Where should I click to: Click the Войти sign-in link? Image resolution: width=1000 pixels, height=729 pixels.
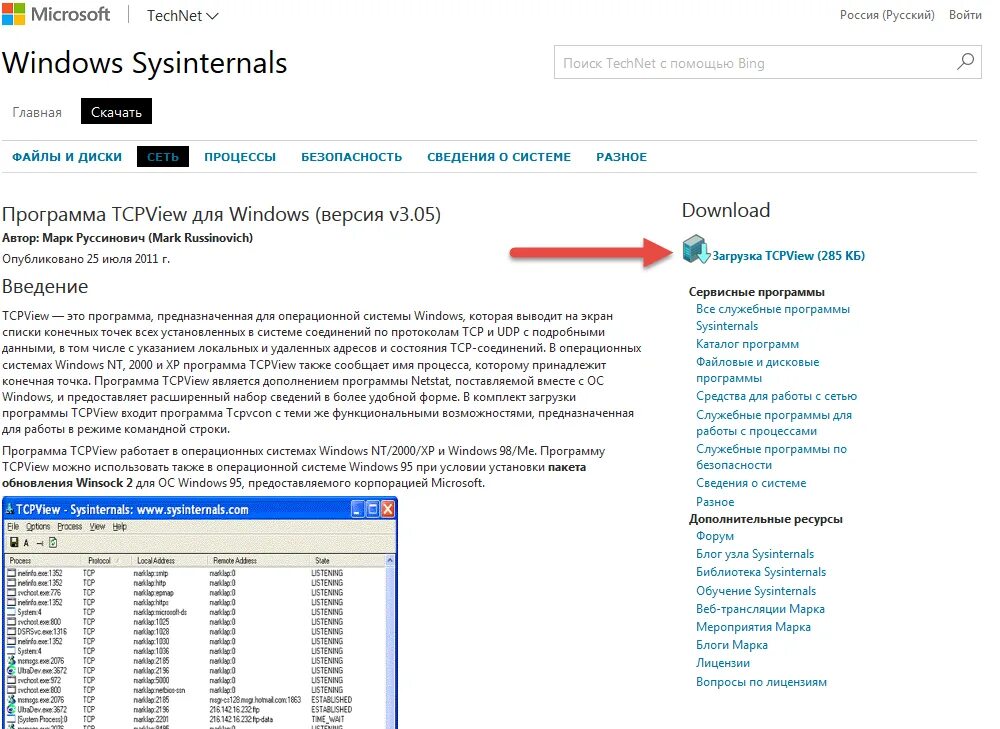pyautogui.click(x=965, y=15)
